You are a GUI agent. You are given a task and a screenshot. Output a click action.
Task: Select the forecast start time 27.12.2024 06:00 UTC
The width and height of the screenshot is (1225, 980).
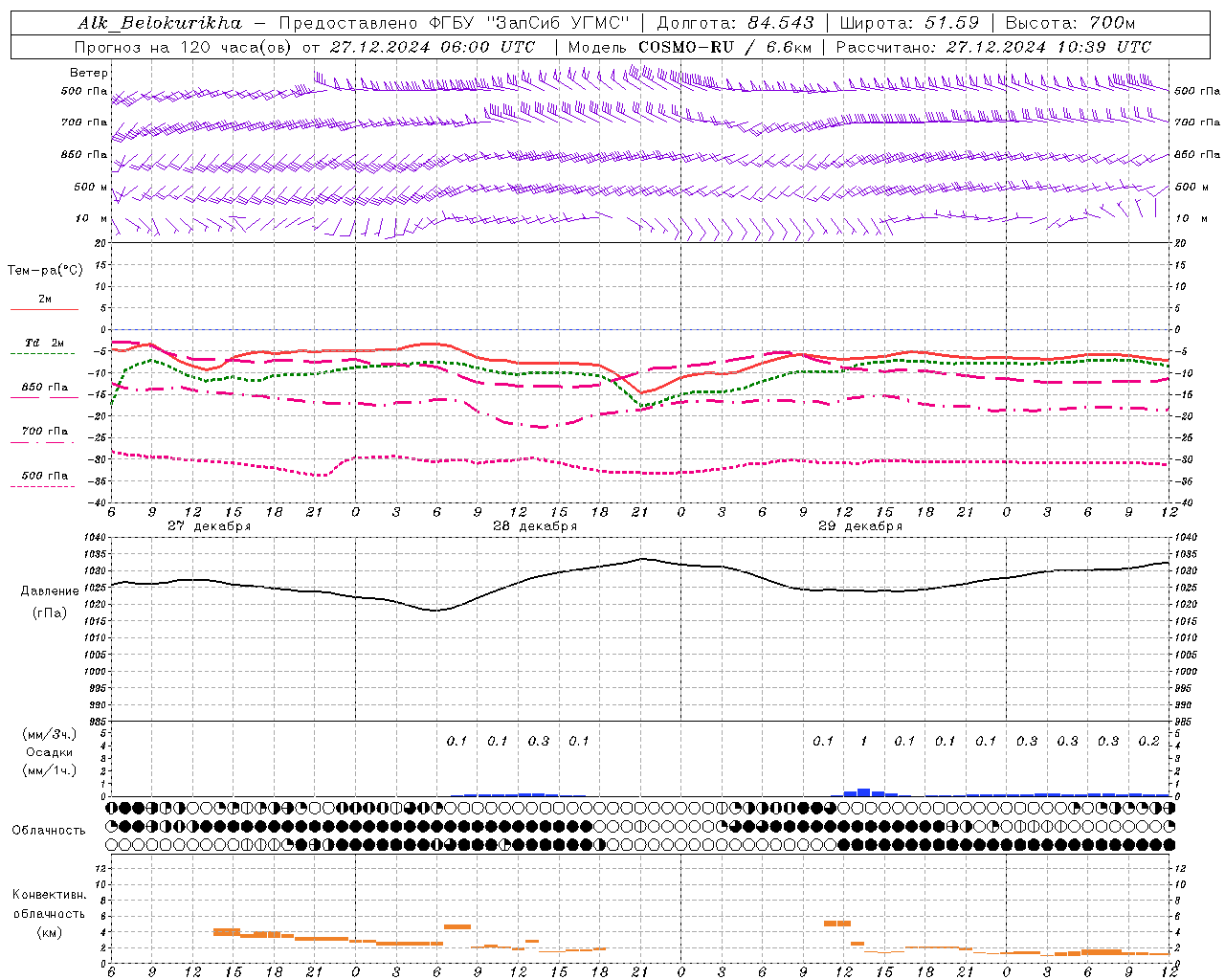click(x=433, y=47)
